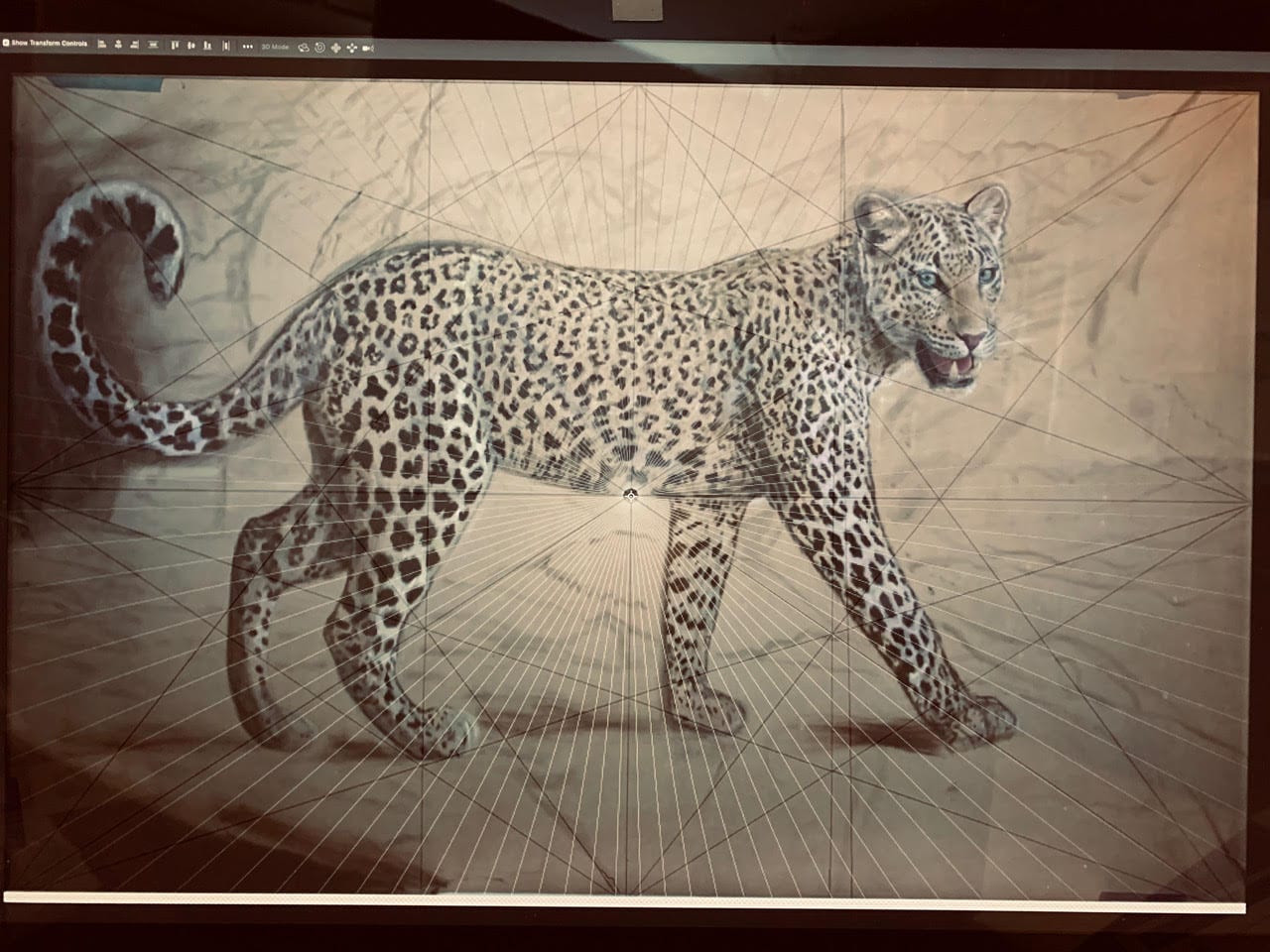Click the Align left edges icon

click(x=101, y=44)
